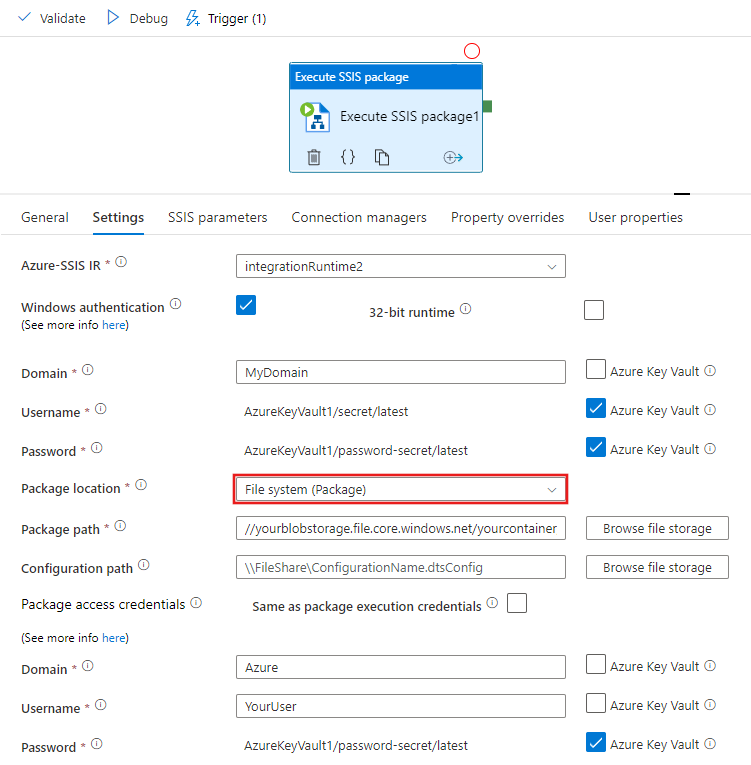Click the Validate checkmark icon
This screenshot has width=751, height=765.
24,18
